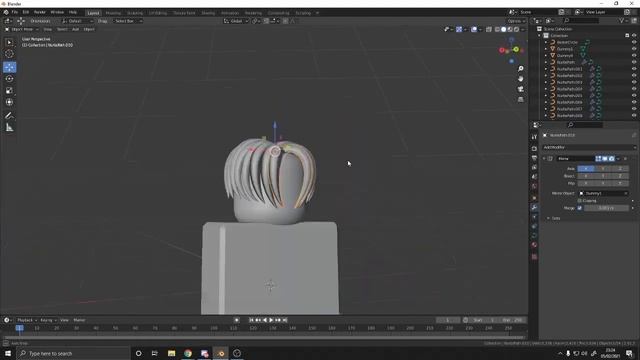Toggle Flip X button in Mirror modifier

pyautogui.click(x=586, y=183)
